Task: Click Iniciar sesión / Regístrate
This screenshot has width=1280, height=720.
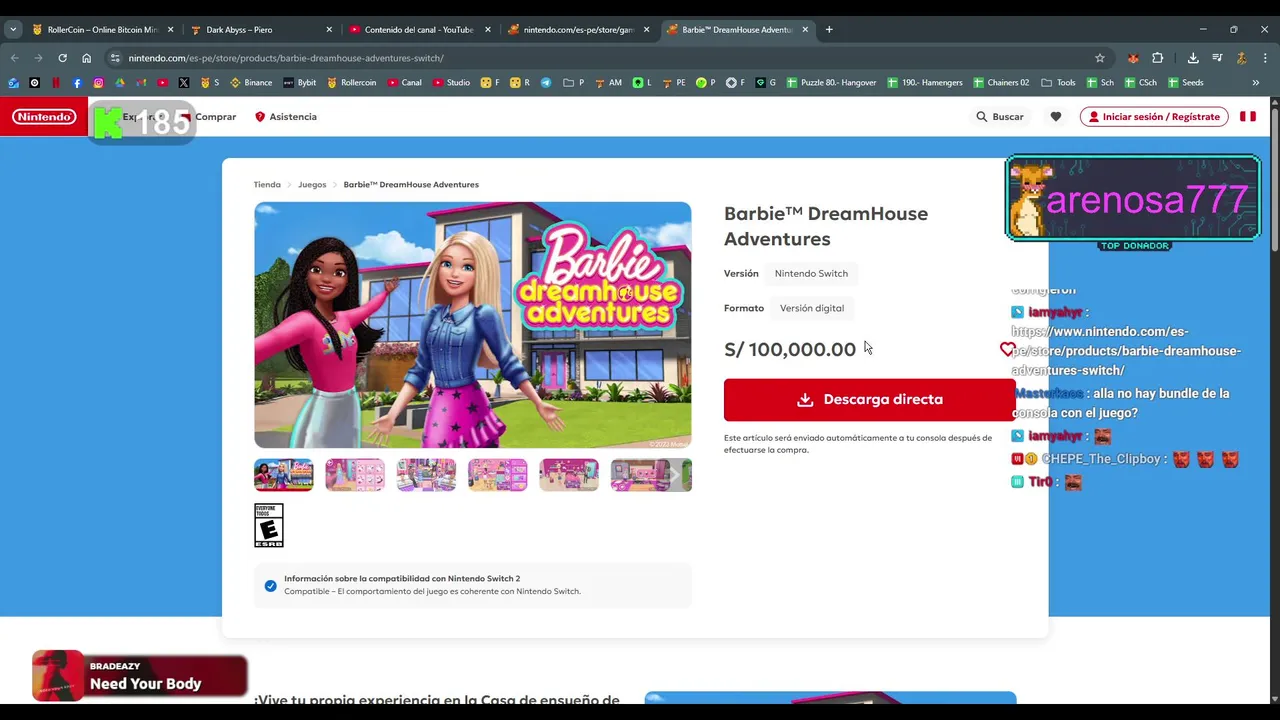Action: [1154, 117]
